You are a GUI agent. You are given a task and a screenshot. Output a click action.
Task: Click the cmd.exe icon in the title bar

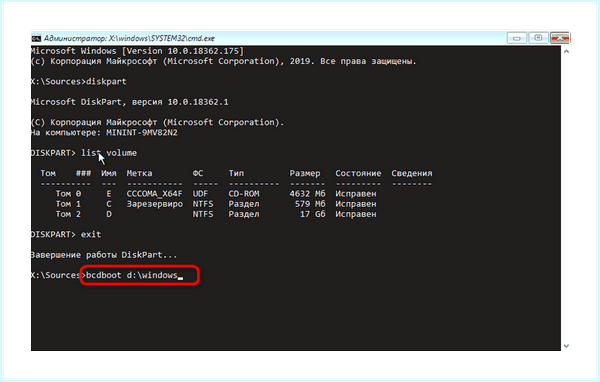(36, 38)
